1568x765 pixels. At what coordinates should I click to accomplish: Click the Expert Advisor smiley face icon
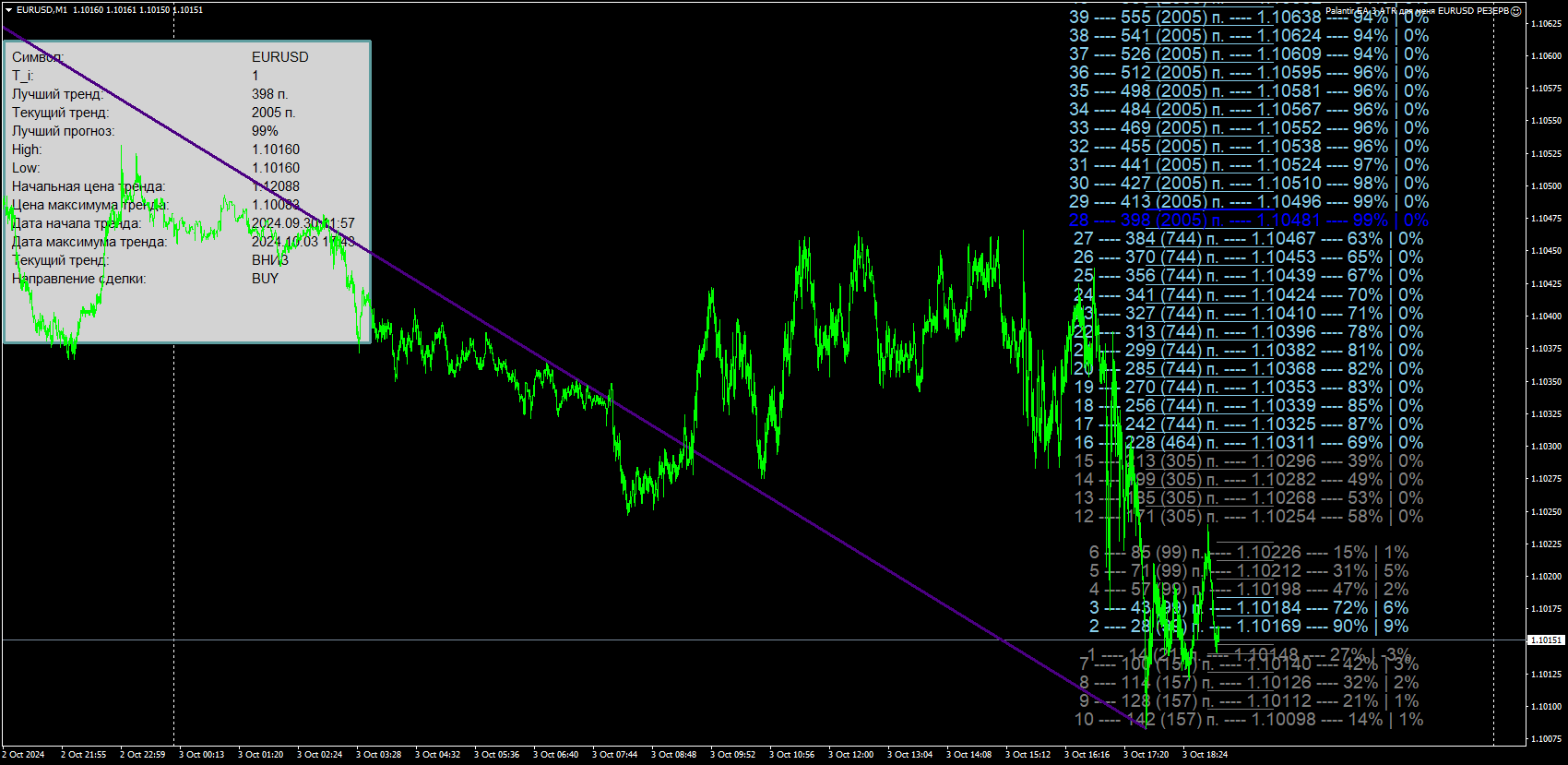point(1516,11)
